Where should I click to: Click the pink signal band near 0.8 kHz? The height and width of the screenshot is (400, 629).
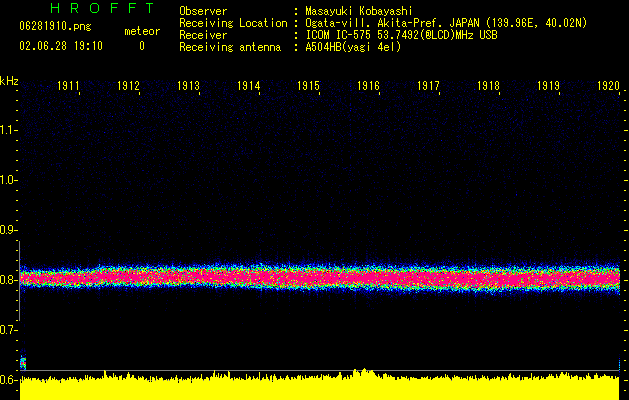(x=320, y=278)
